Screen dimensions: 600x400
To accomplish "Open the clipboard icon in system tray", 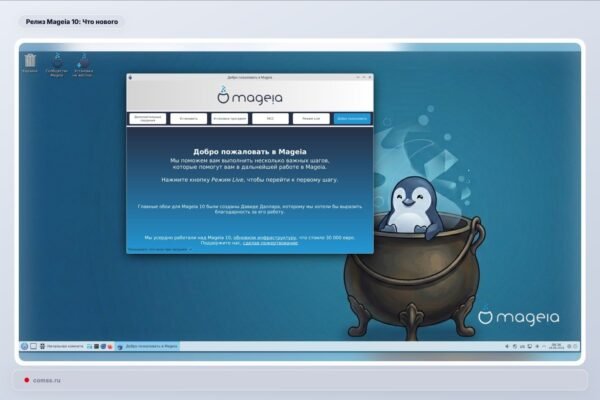I will pyautogui.click(x=515, y=346).
